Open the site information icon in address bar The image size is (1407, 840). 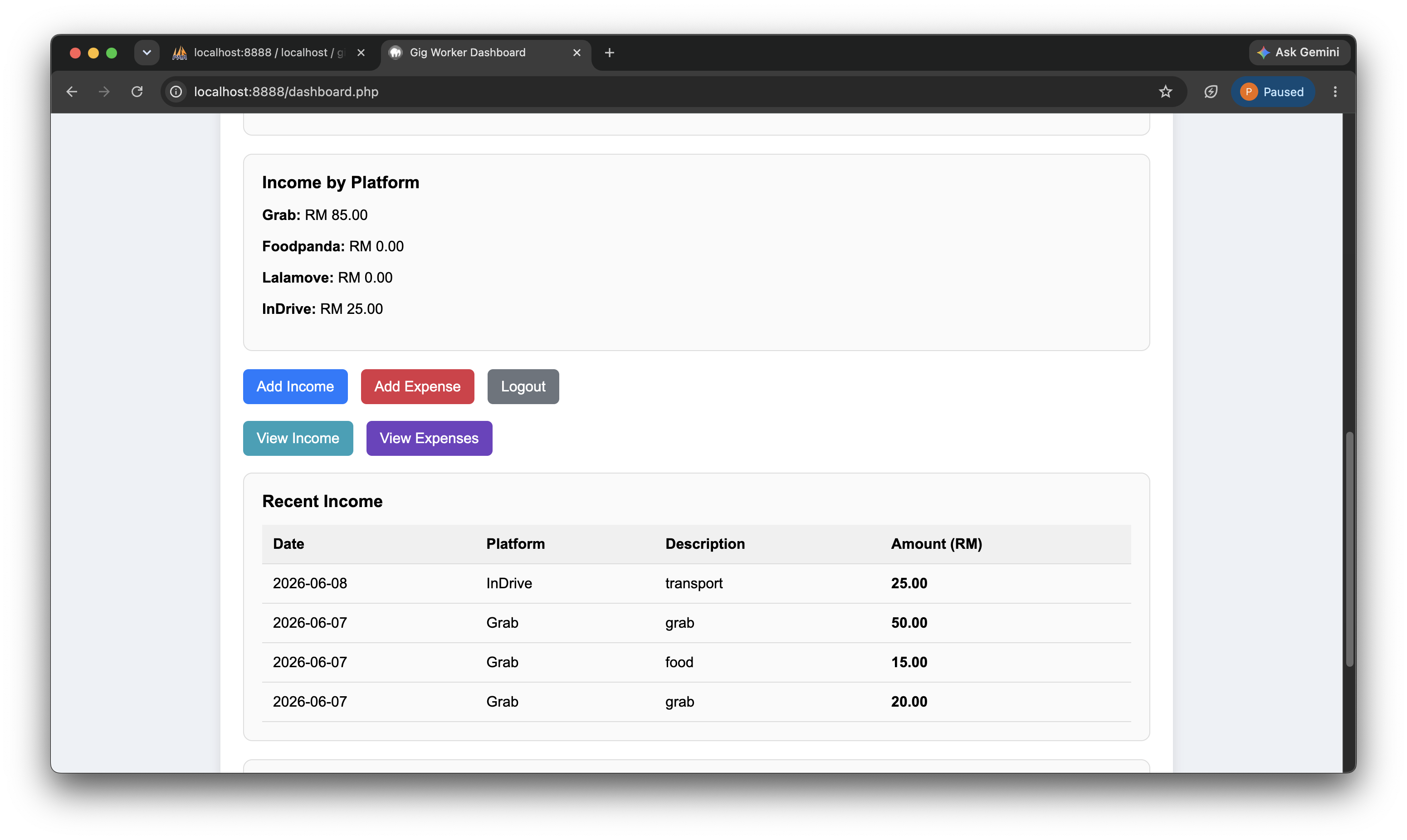(x=176, y=92)
